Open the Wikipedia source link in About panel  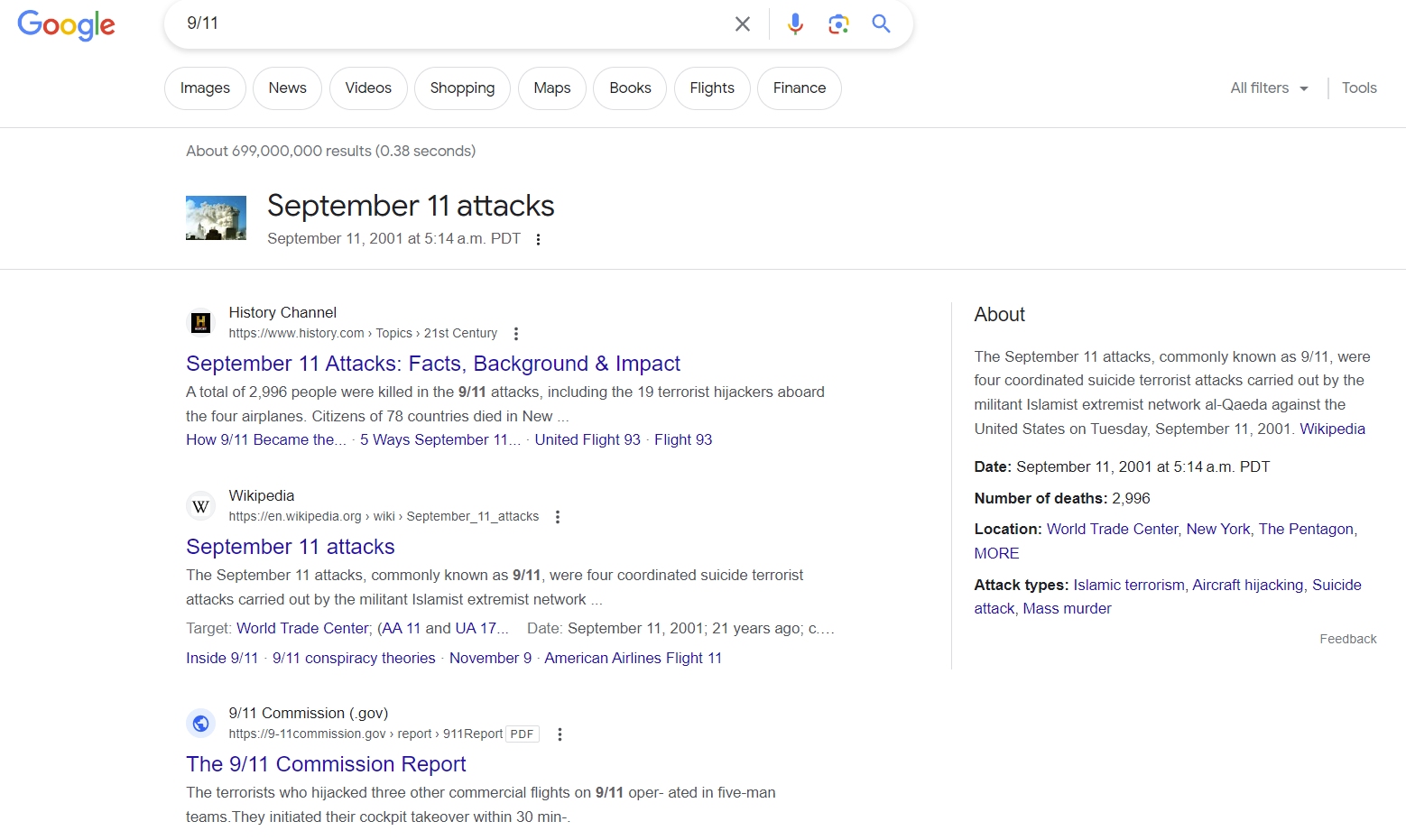1332,429
